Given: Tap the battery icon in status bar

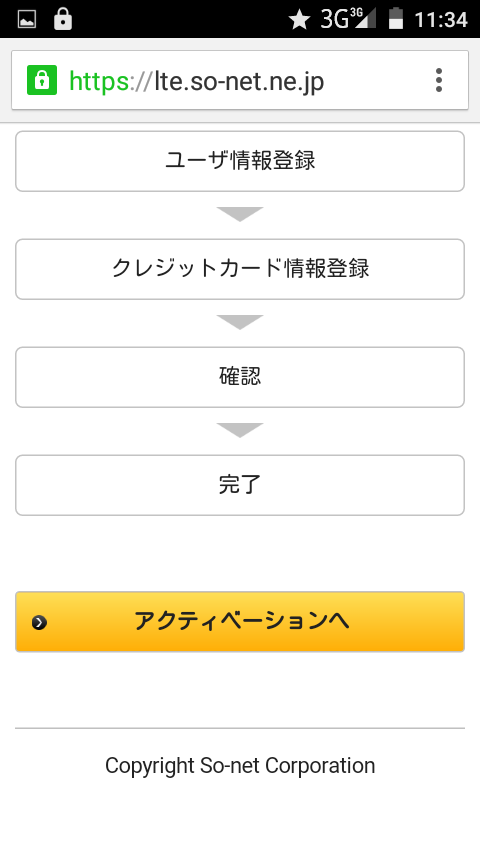Looking at the screenshot, I should (x=396, y=20).
